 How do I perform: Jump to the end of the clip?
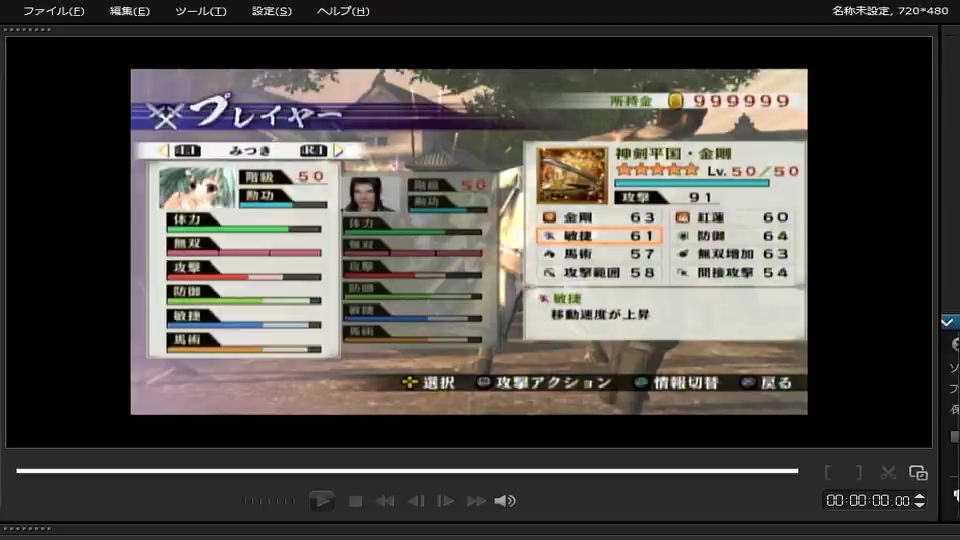click(476, 501)
